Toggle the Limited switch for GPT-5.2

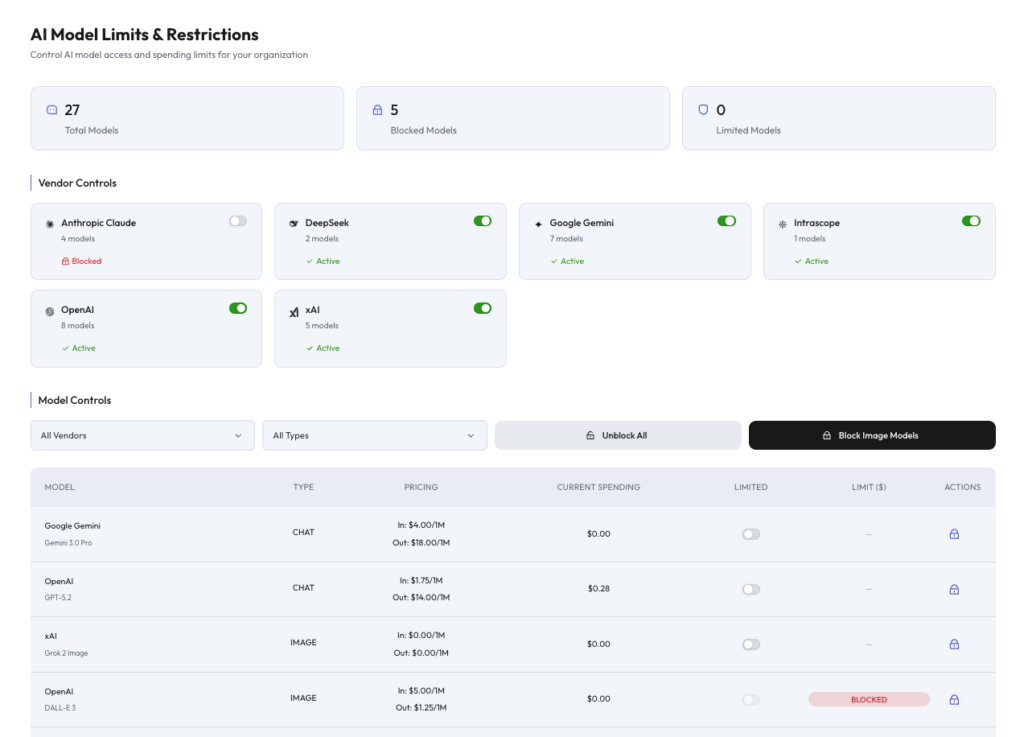[x=751, y=589]
